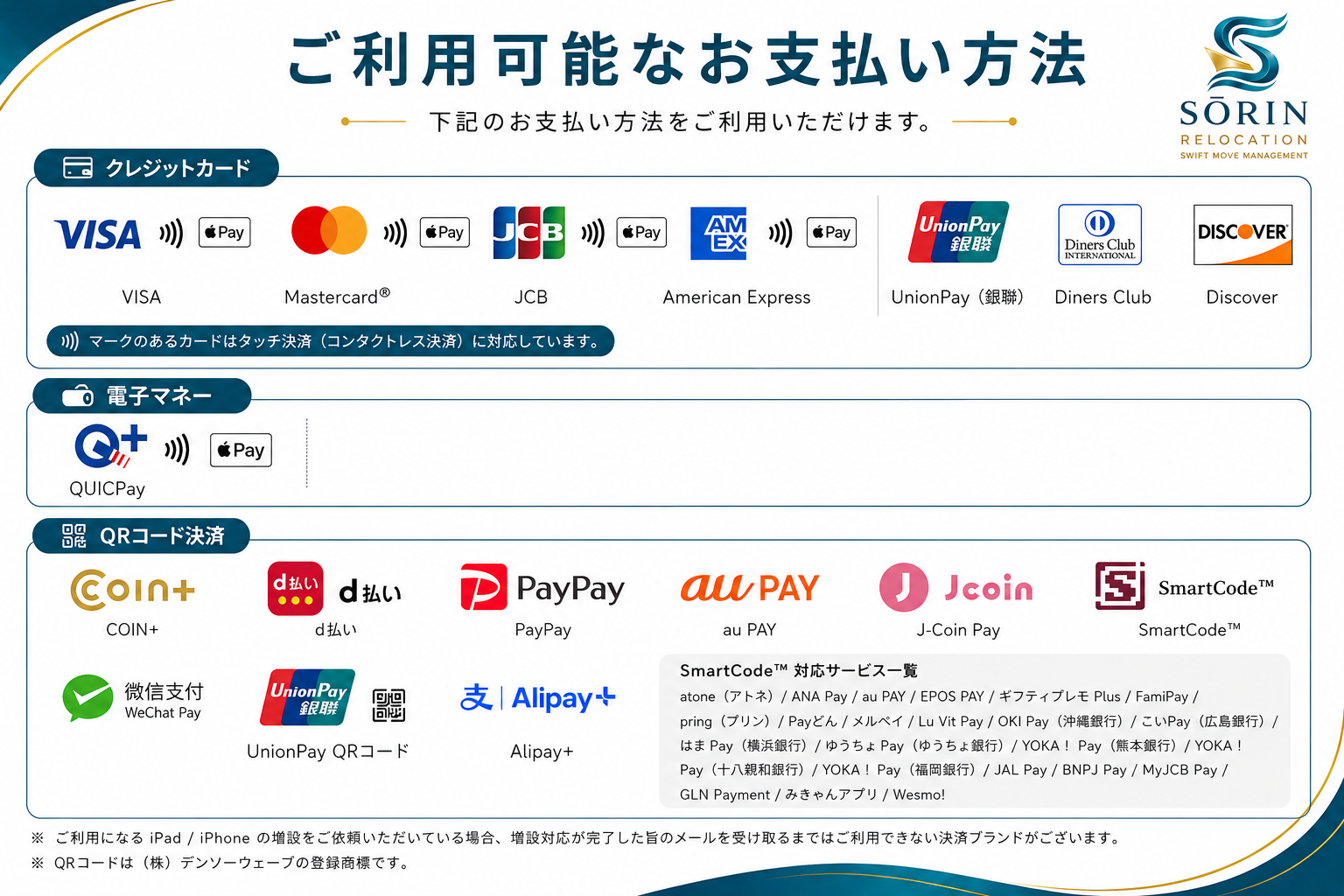The image size is (1344, 896).
Task: Select the Apple Pay badge beside the JCB logo
Action: (641, 233)
